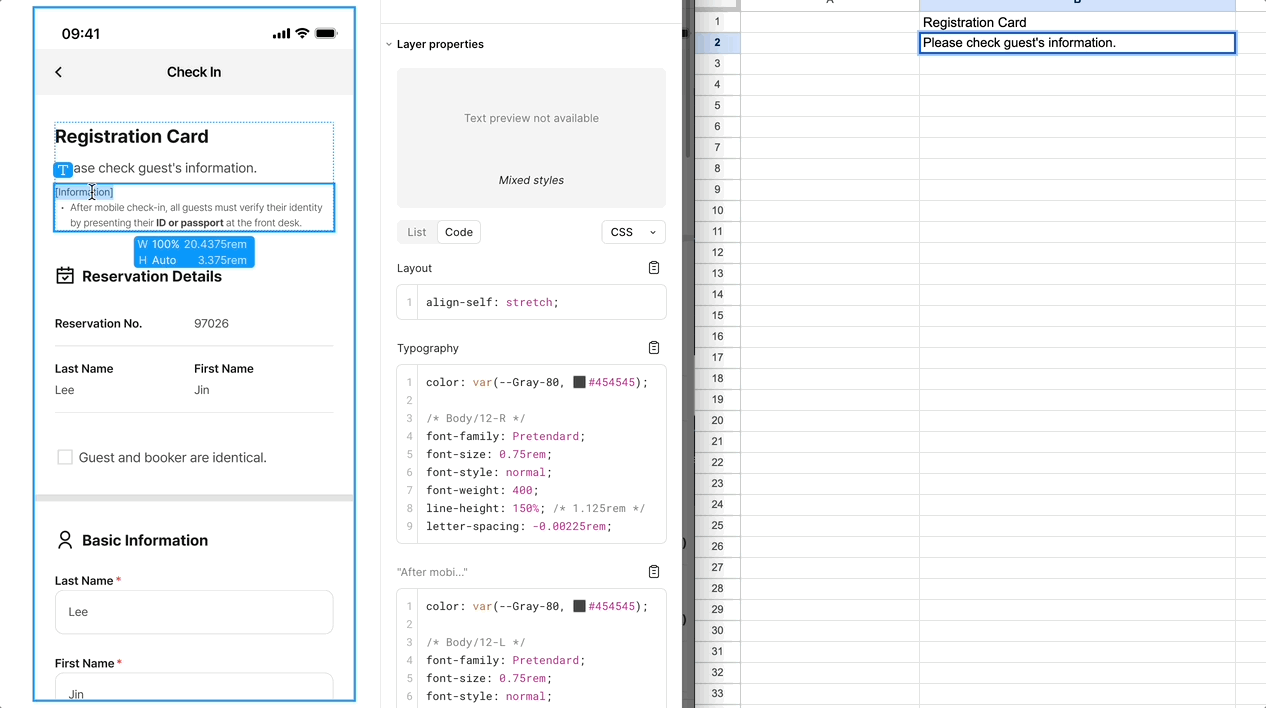The width and height of the screenshot is (1266, 708).
Task: Select spreadsheet row header 20
Action: [718, 421]
